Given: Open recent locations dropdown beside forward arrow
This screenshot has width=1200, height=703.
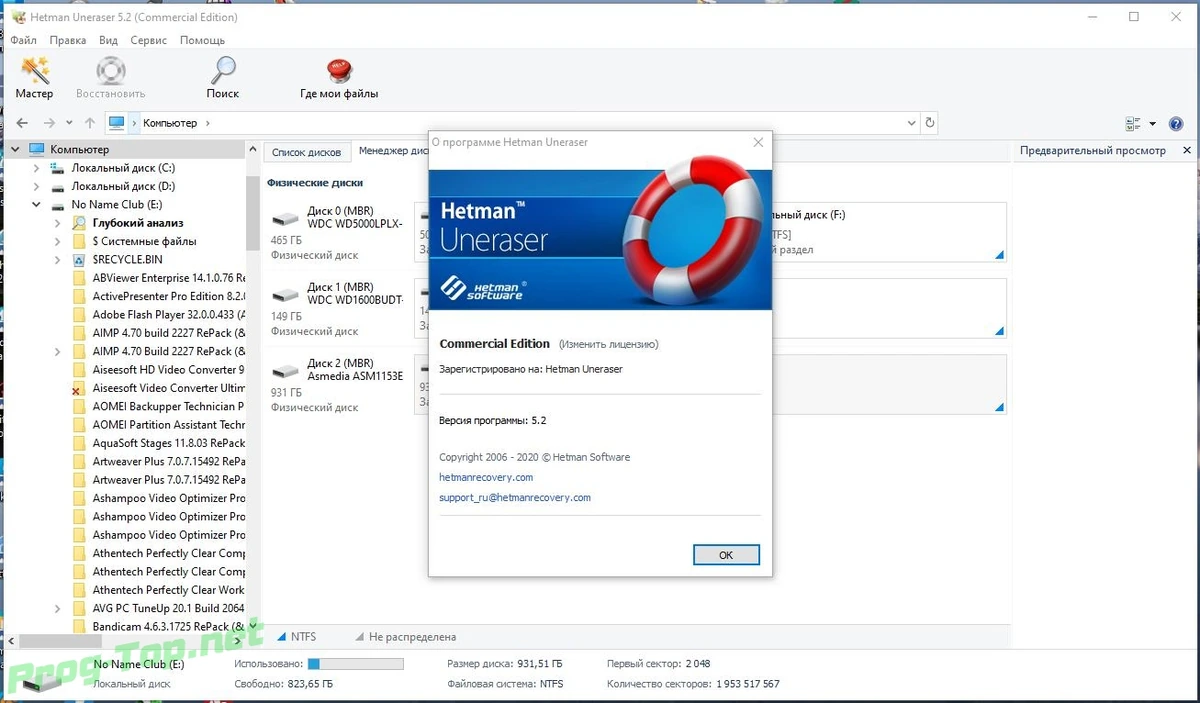Looking at the screenshot, I should (x=69, y=123).
